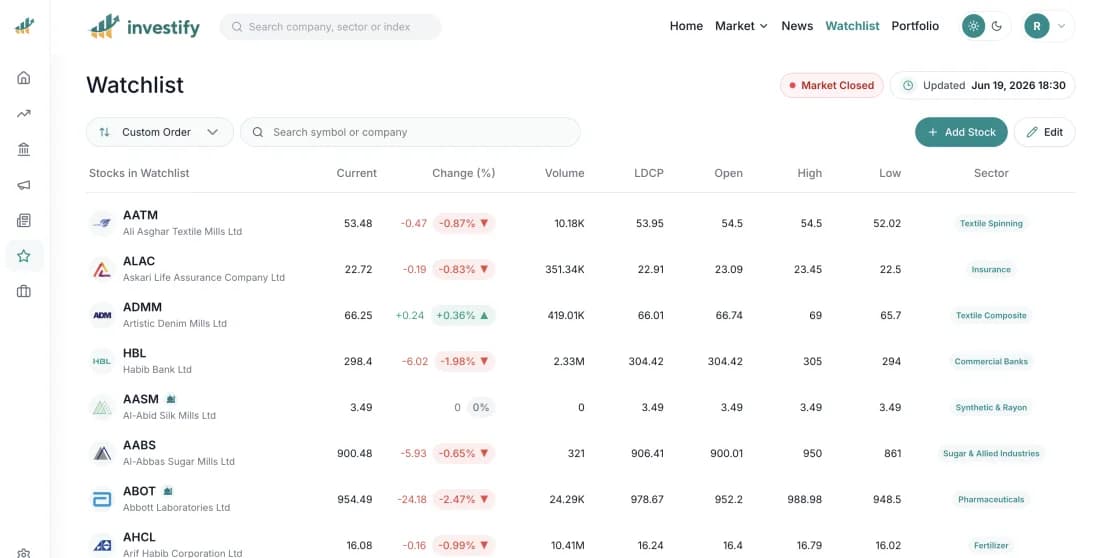Image resolution: width=1120 pixels, height=558 pixels.
Task: Click the AHCL company logo
Action: 102,545
